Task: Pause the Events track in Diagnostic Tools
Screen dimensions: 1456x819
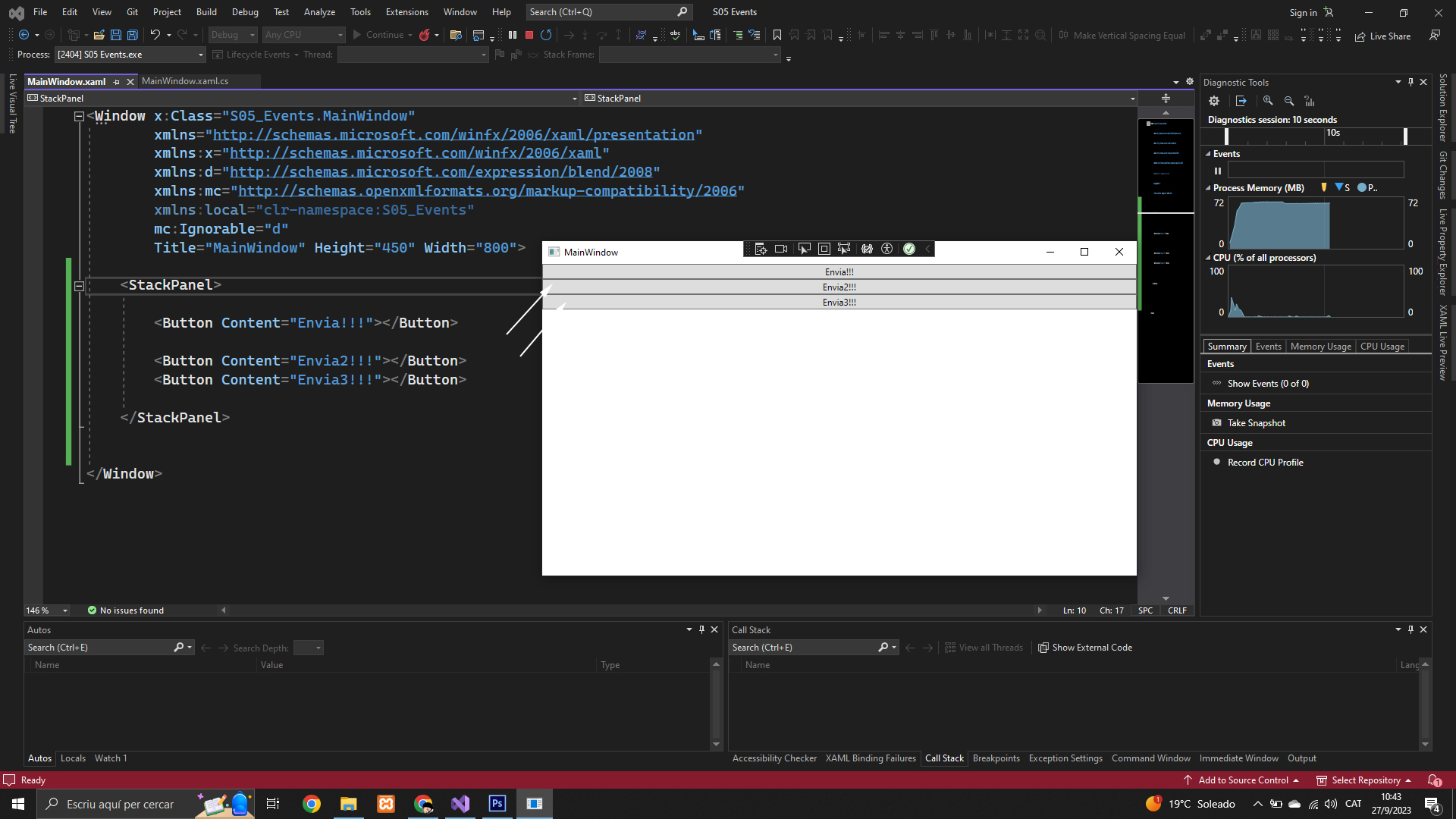Action: pos(1218,171)
